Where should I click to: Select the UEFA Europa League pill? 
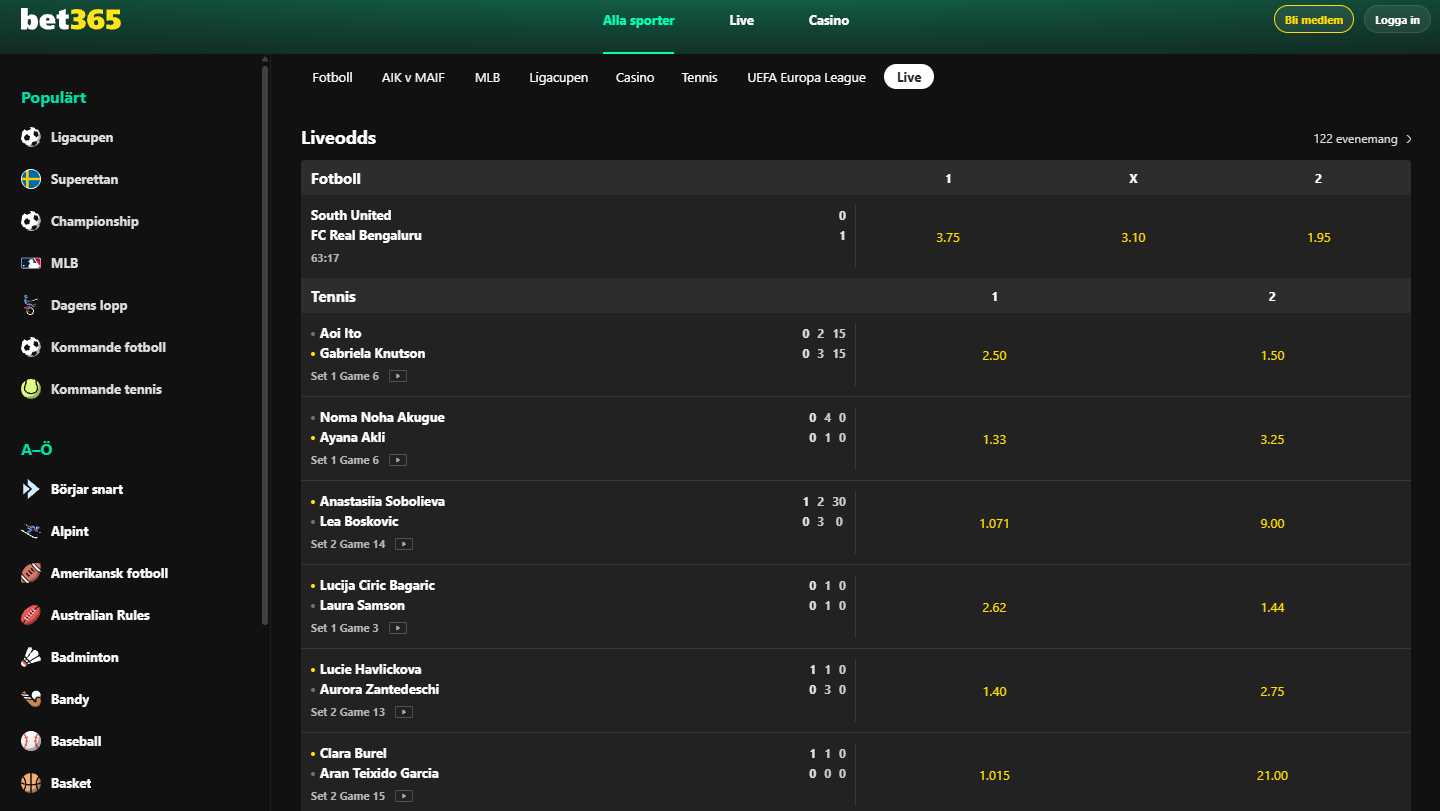(x=807, y=77)
